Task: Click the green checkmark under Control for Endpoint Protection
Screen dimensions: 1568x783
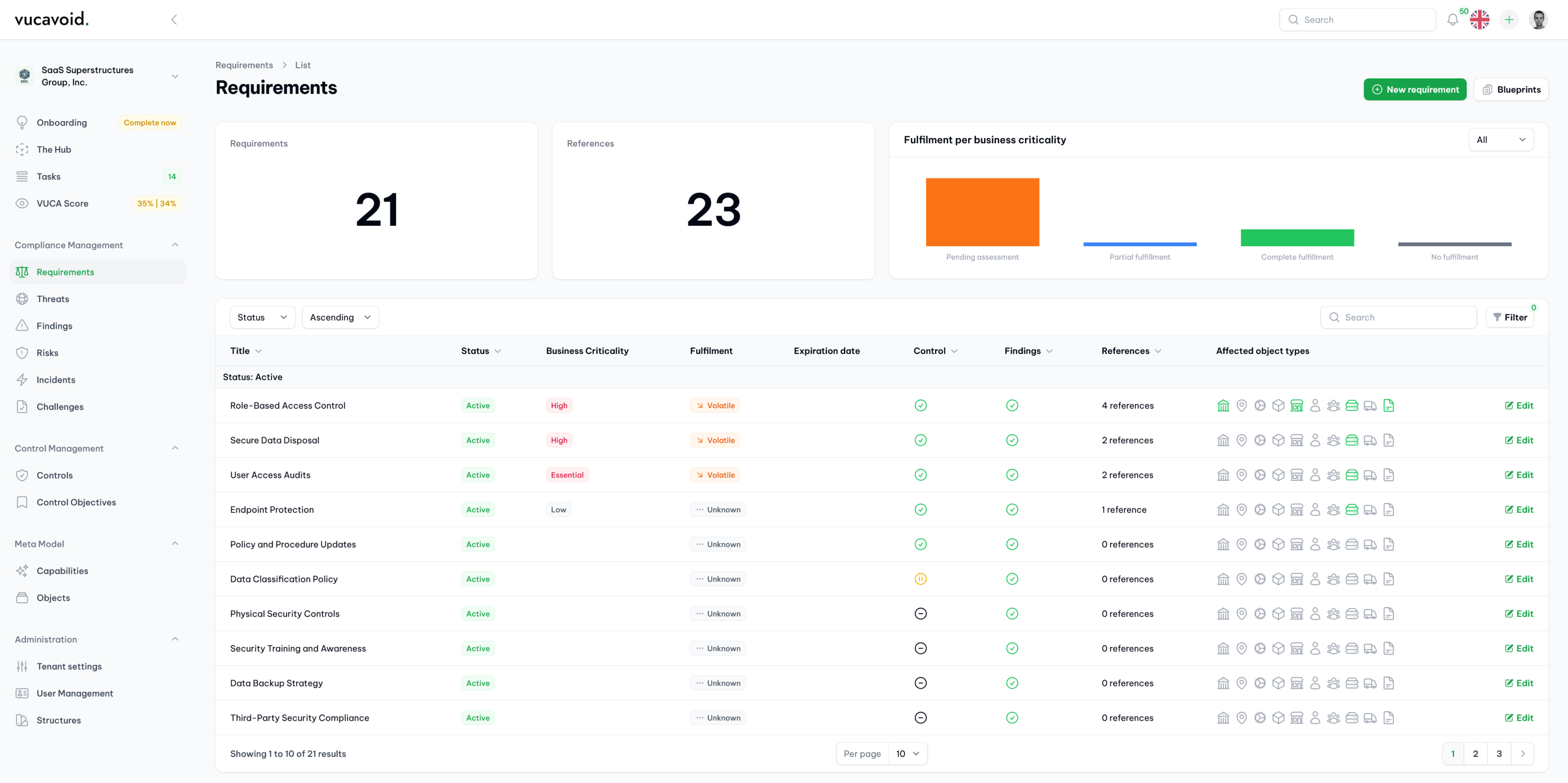Action: coord(921,509)
